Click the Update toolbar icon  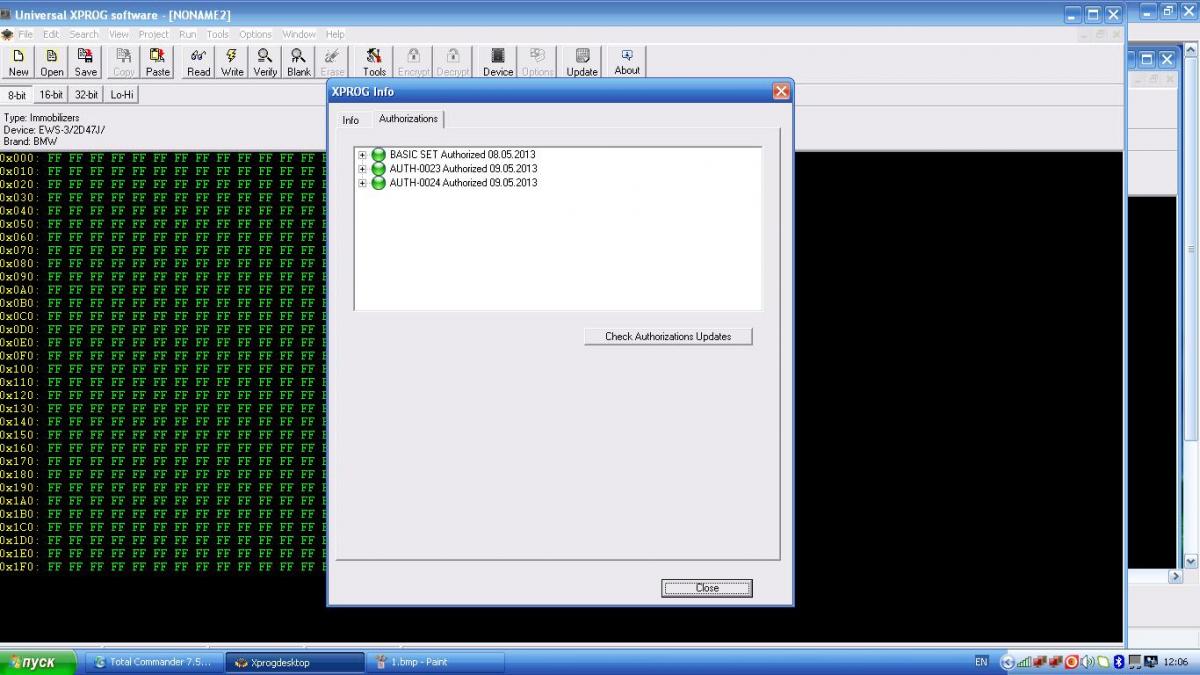582,62
